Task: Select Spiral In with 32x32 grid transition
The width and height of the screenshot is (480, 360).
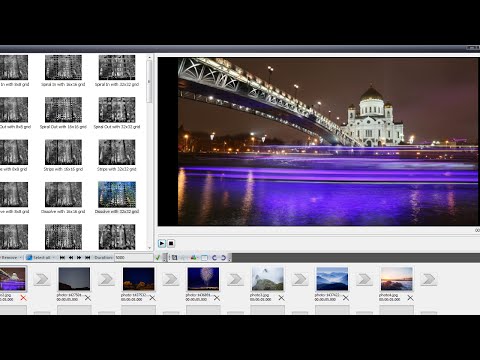Action: coord(117,71)
